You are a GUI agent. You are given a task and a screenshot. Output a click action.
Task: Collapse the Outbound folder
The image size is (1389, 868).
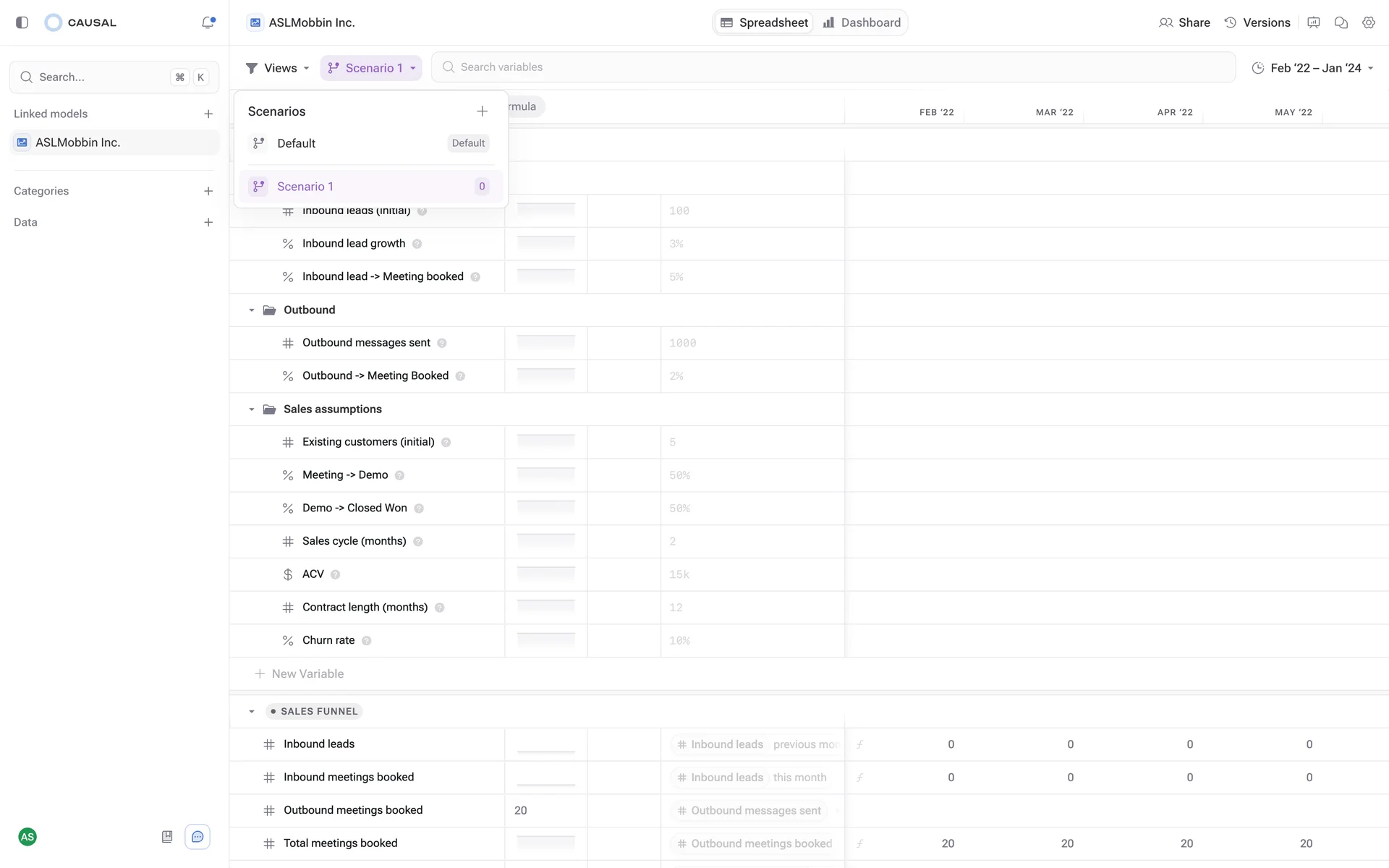[x=252, y=310]
